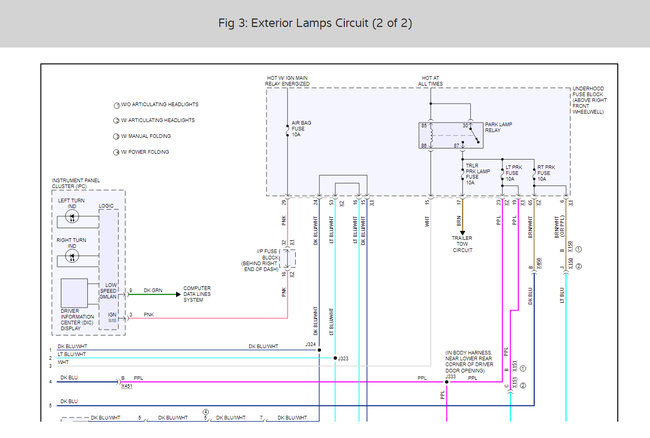Viewport: 650px width, 438px height.
Task: Click the Left Turn indicator LED symbol
Action: [x=72, y=217]
